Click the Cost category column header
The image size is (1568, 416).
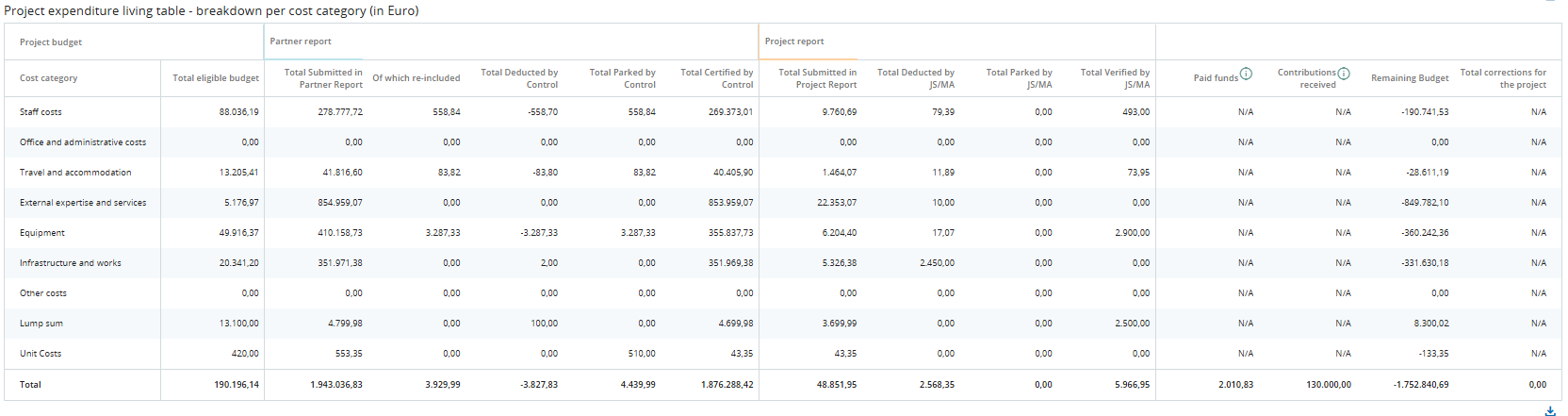tap(49, 78)
